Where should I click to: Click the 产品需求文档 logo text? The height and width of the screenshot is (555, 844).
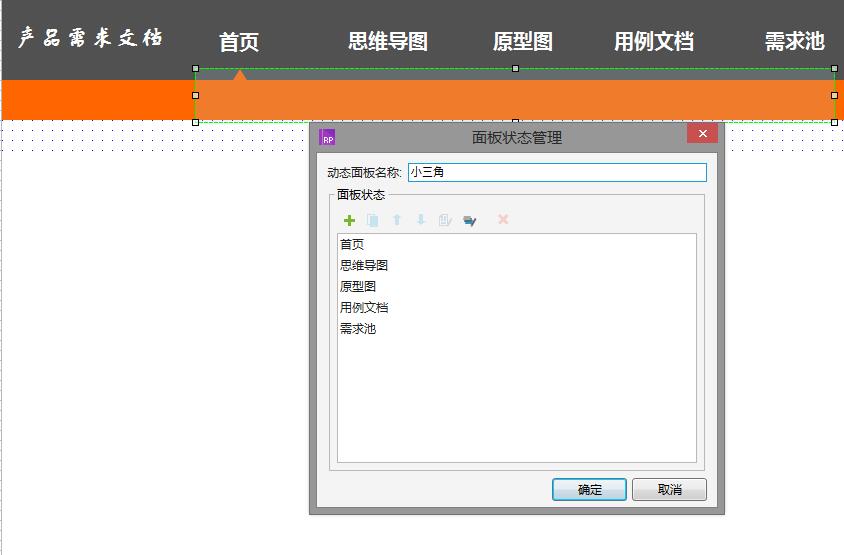[90, 38]
